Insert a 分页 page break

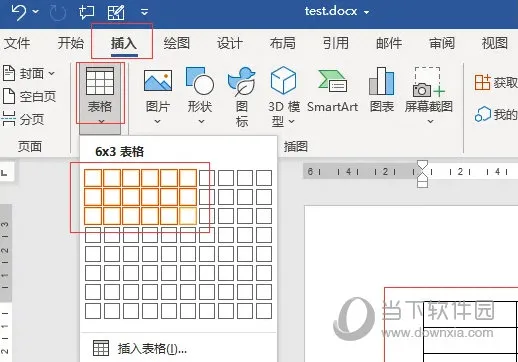[x=23, y=119]
